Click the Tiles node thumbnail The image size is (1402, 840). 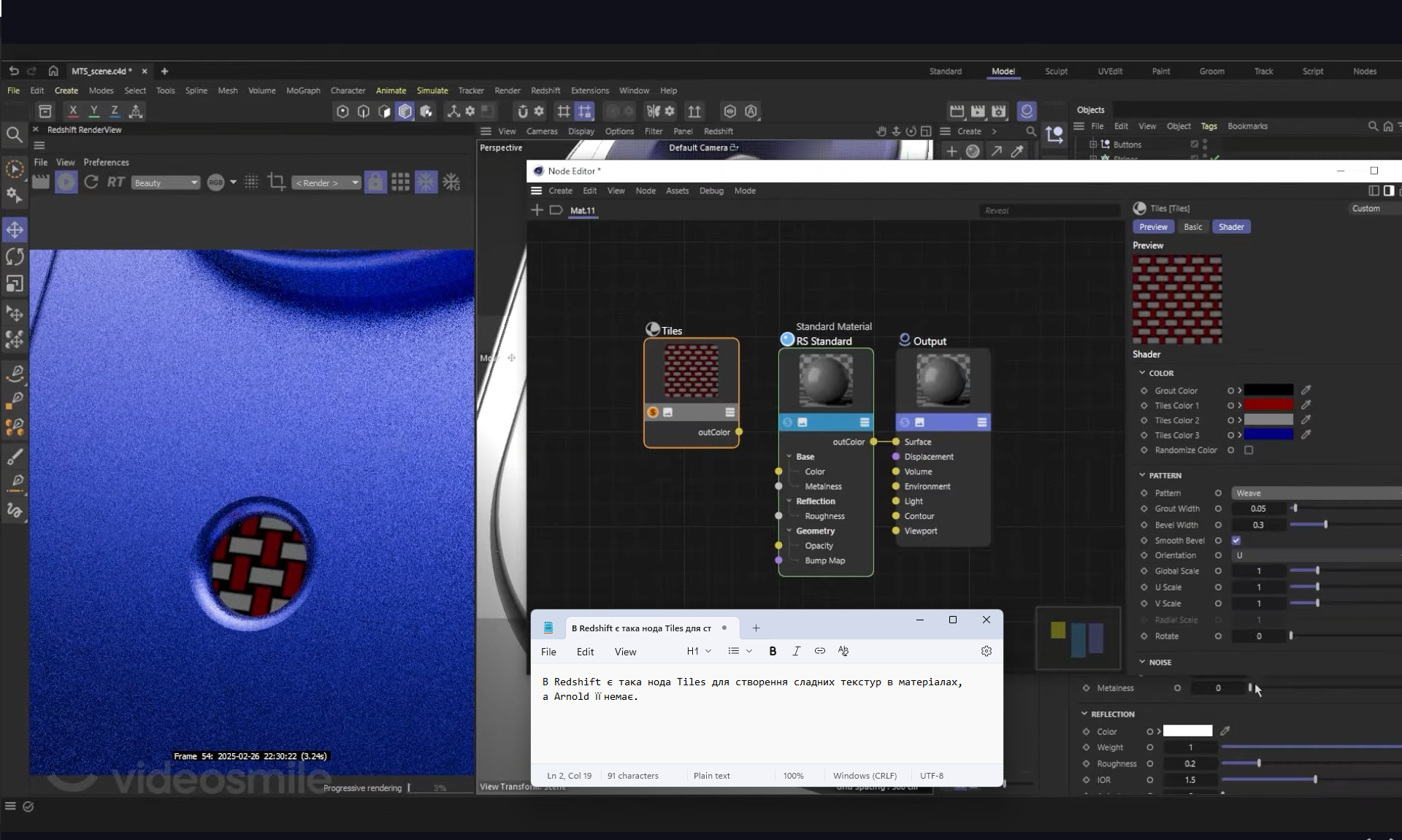691,371
